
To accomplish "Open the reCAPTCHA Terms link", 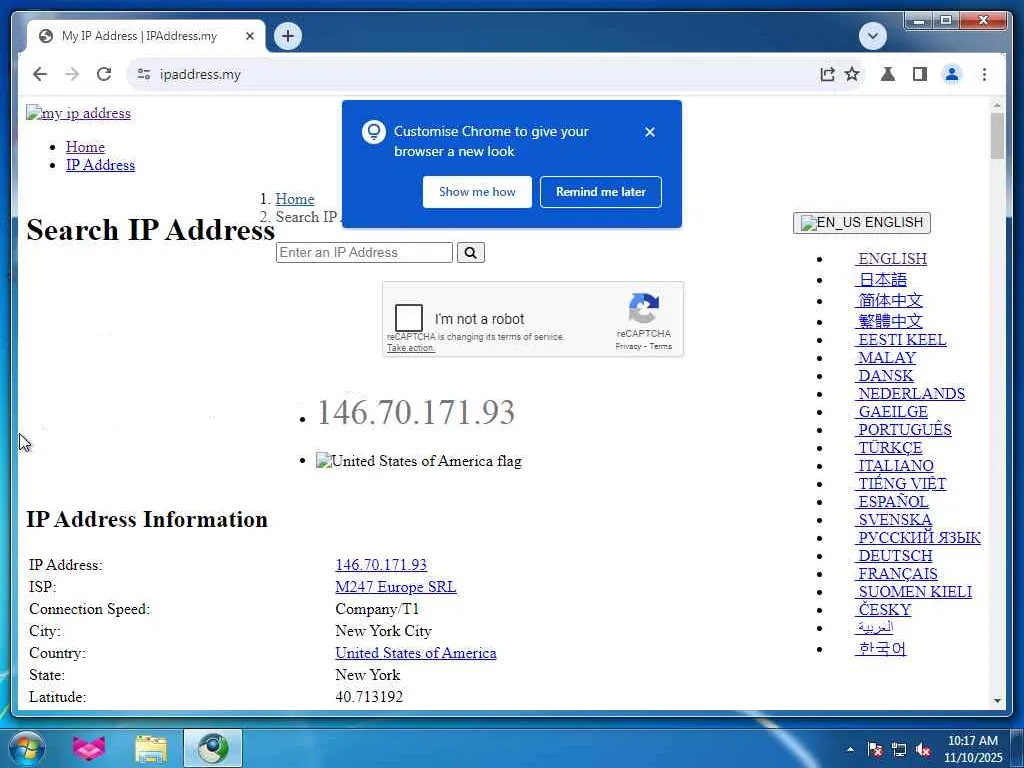I will (x=660, y=347).
